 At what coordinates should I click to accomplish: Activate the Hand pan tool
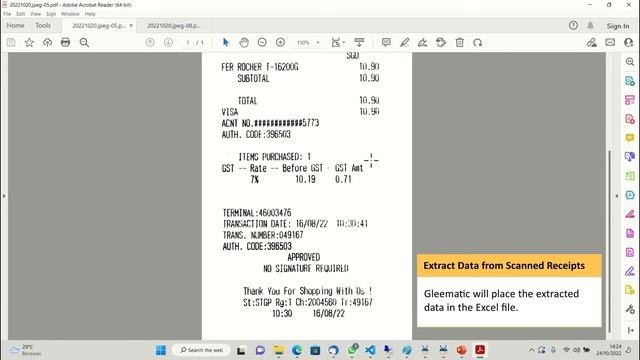click(244, 42)
